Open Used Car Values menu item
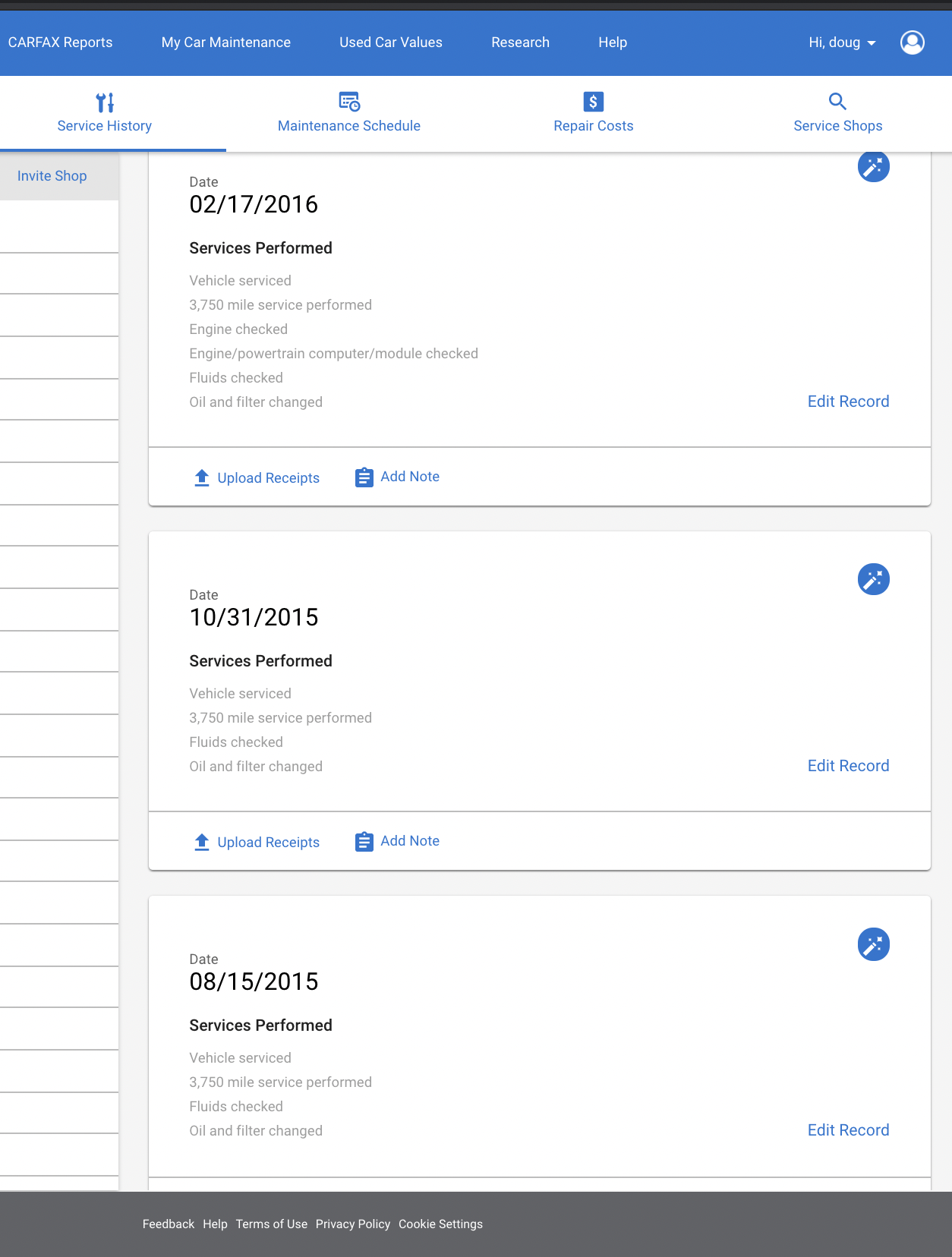 (x=391, y=43)
